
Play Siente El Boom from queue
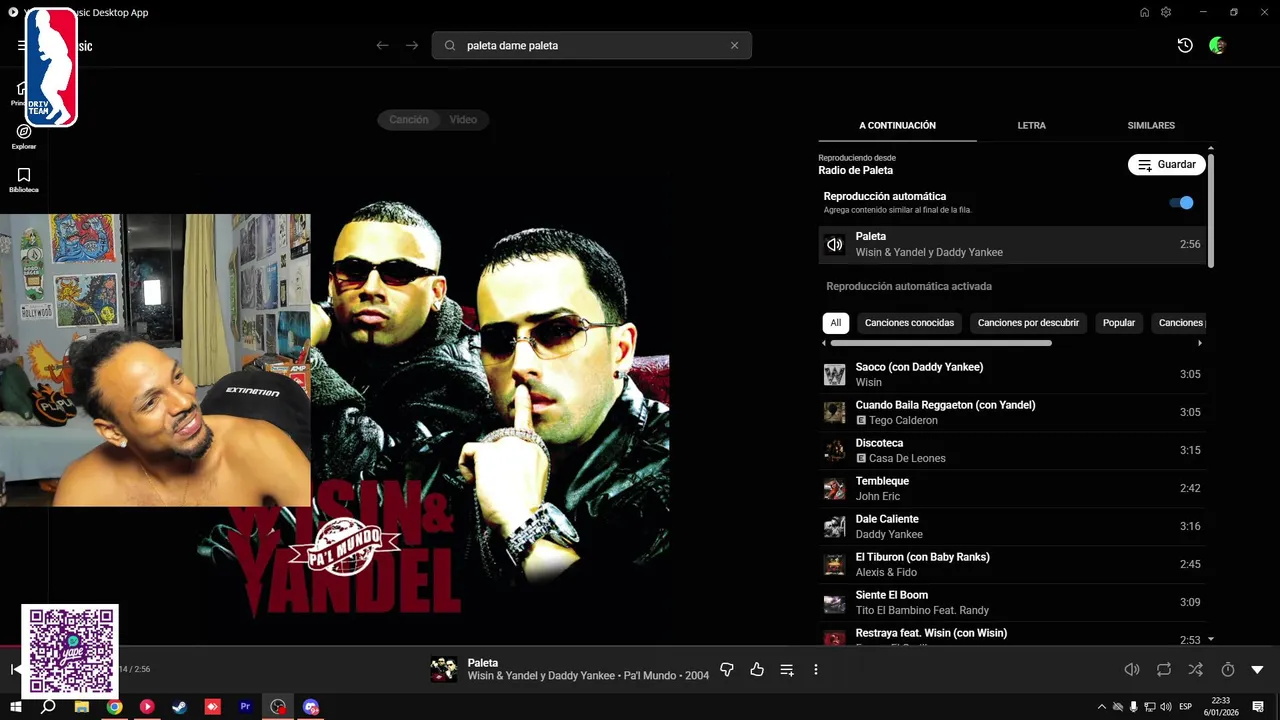(1012, 602)
